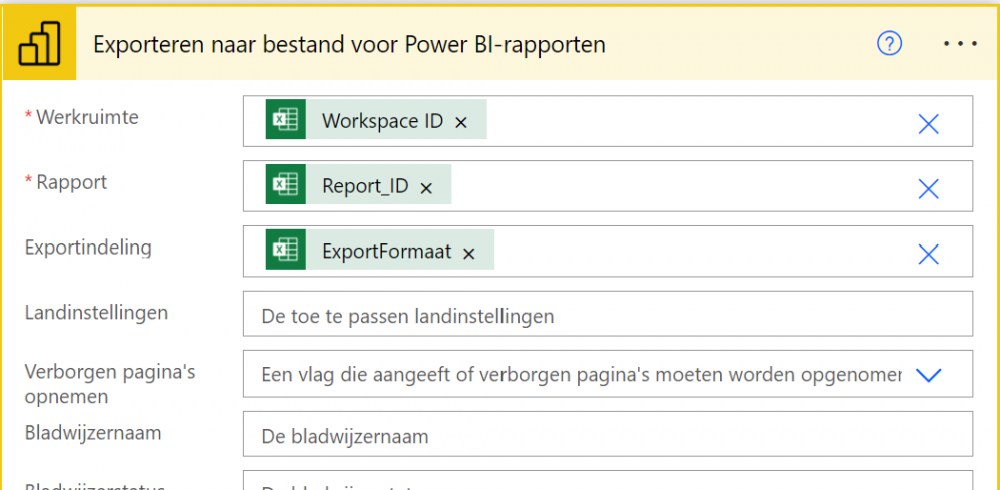The height and width of the screenshot is (490, 1000).
Task: Open the help question mark icon
Action: click(889, 44)
